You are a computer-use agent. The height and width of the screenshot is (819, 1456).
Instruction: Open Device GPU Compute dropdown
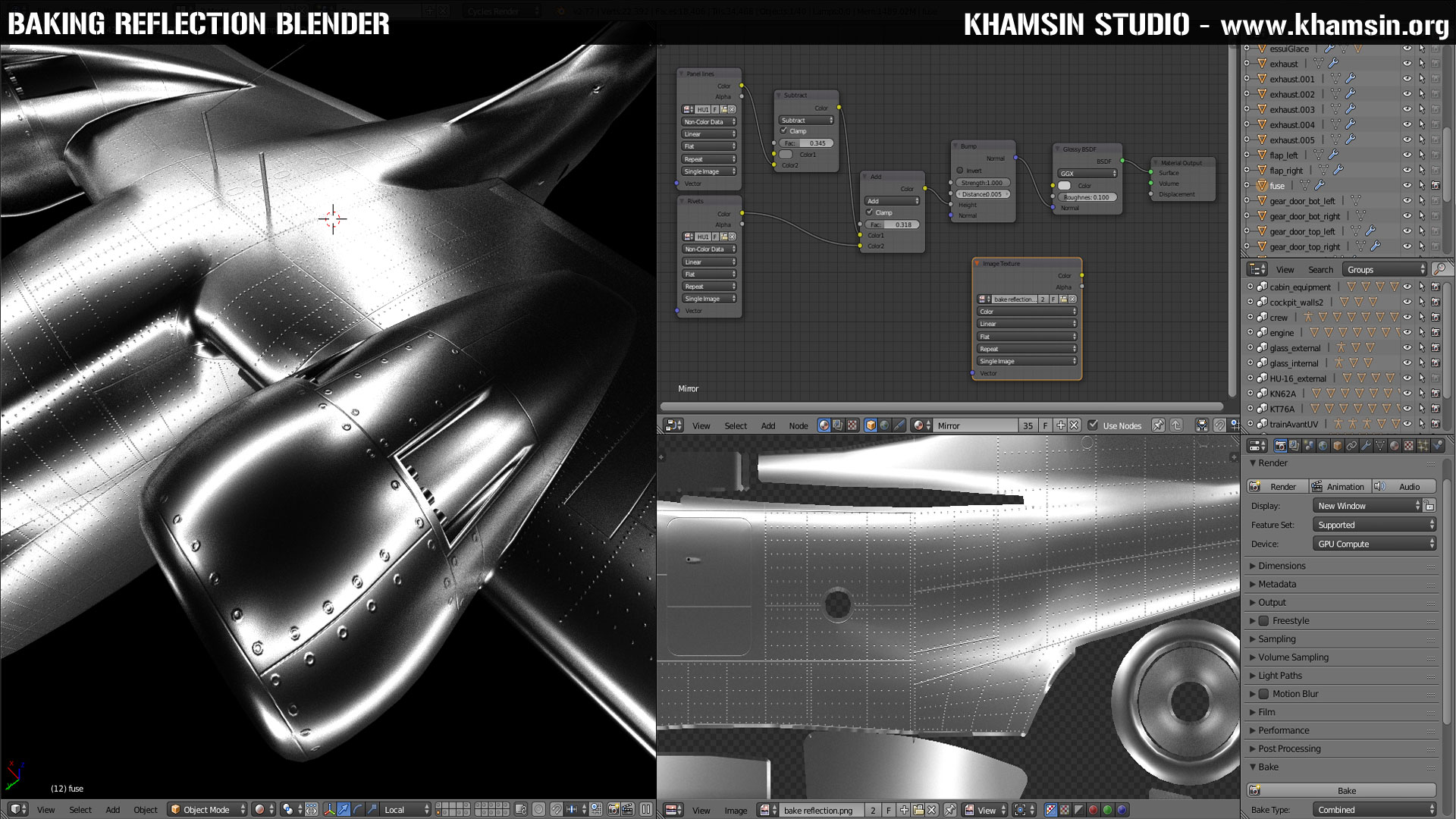1374,544
